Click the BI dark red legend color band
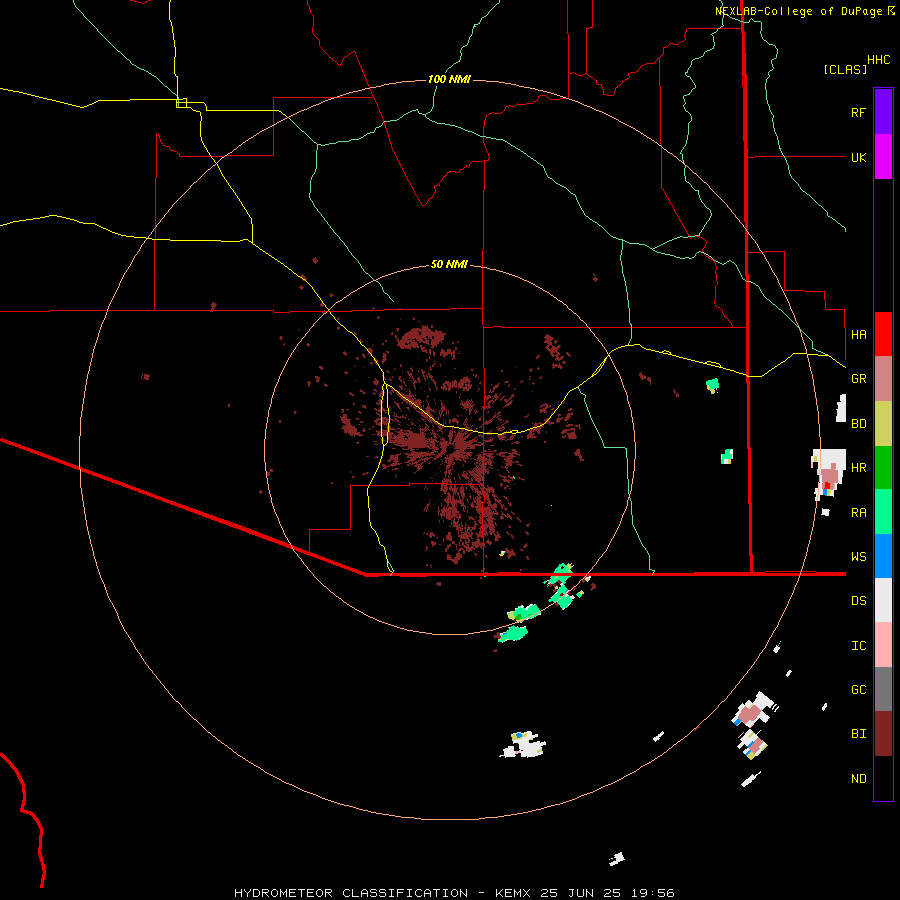 click(x=883, y=734)
